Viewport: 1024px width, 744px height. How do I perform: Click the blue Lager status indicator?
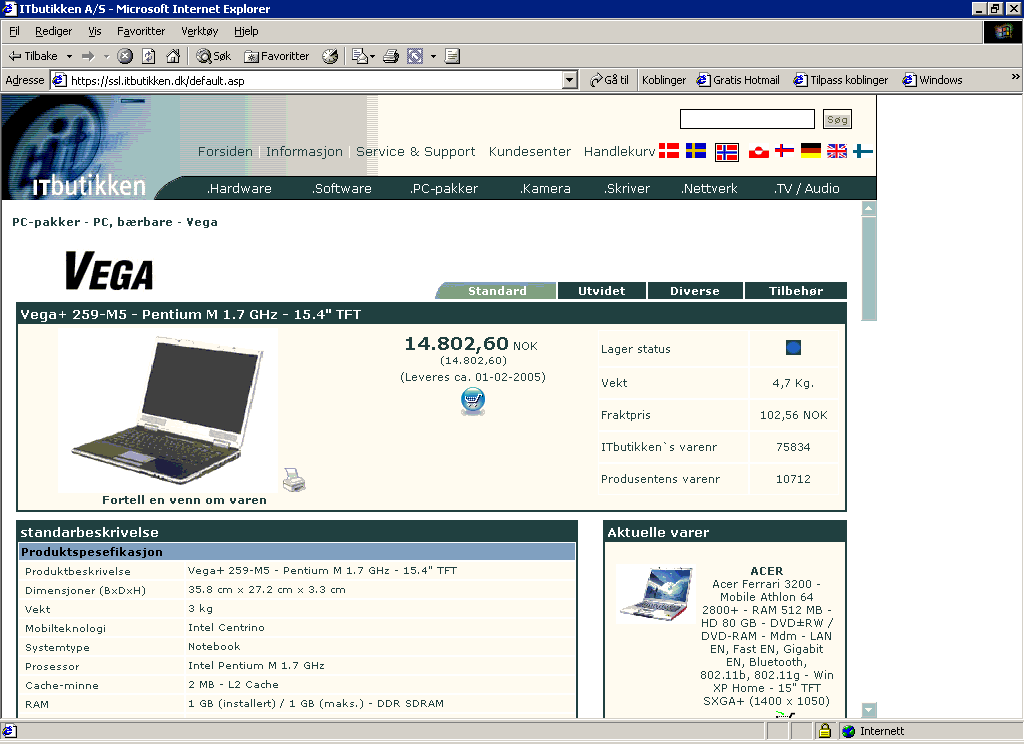tap(793, 348)
